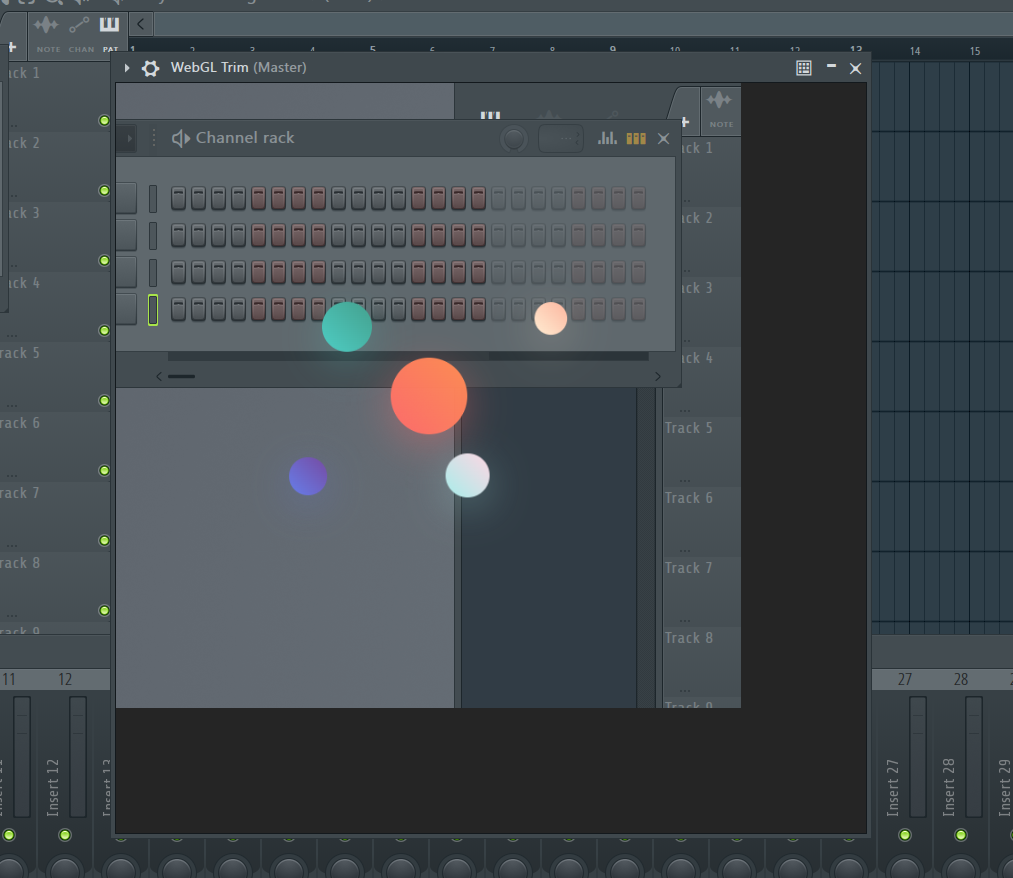Open the Channel rack graph editor bars icon
This screenshot has width=1013, height=878.
[607, 138]
